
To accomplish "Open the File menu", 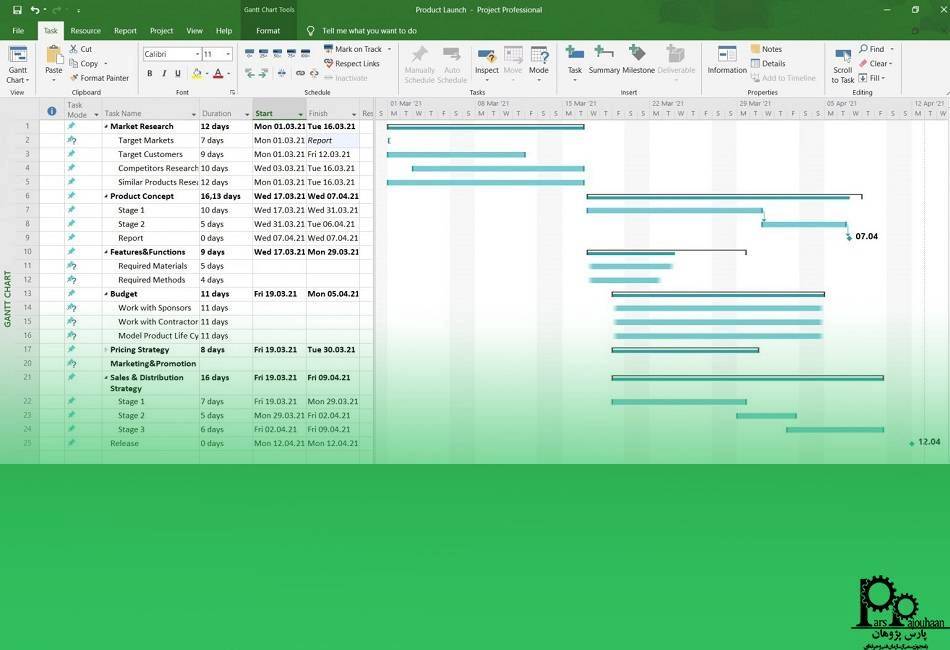I will [18, 31].
